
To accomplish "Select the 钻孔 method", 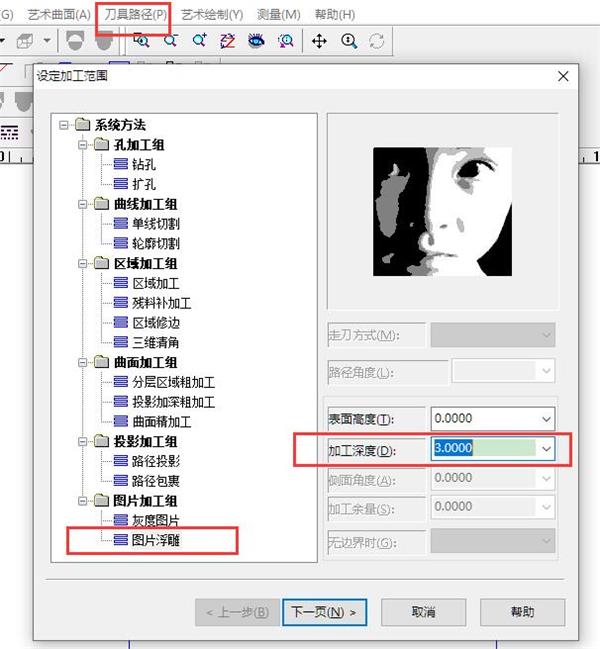I will pyautogui.click(x=144, y=165).
